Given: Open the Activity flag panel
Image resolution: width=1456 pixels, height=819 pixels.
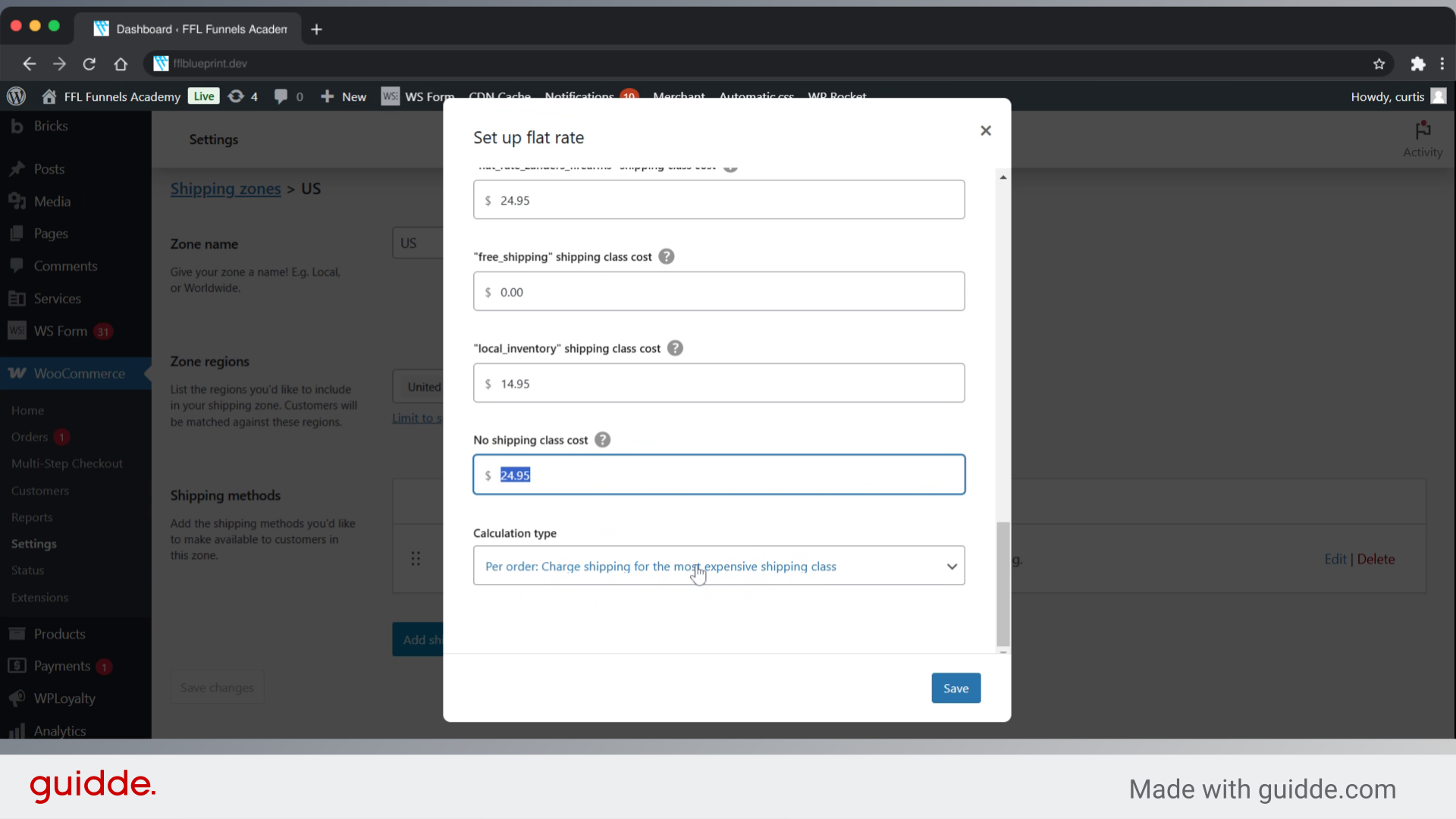Looking at the screenshot, I should [1423, 139].
